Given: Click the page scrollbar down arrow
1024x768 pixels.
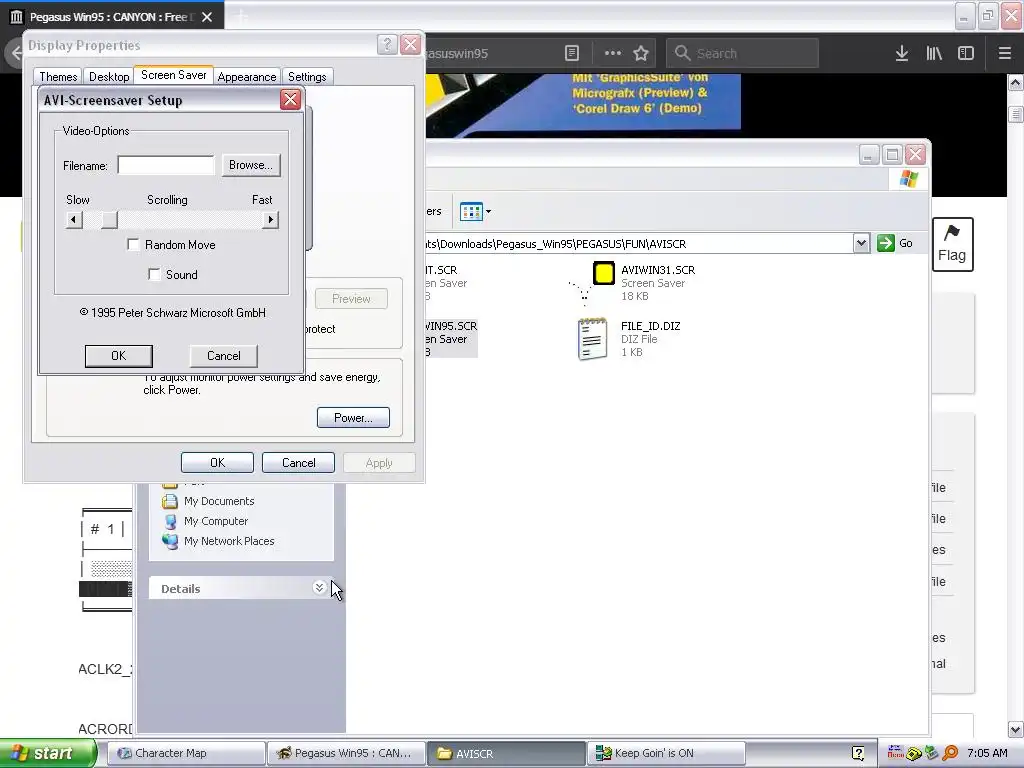Looking at the screenshot, I should (1016, 729).
